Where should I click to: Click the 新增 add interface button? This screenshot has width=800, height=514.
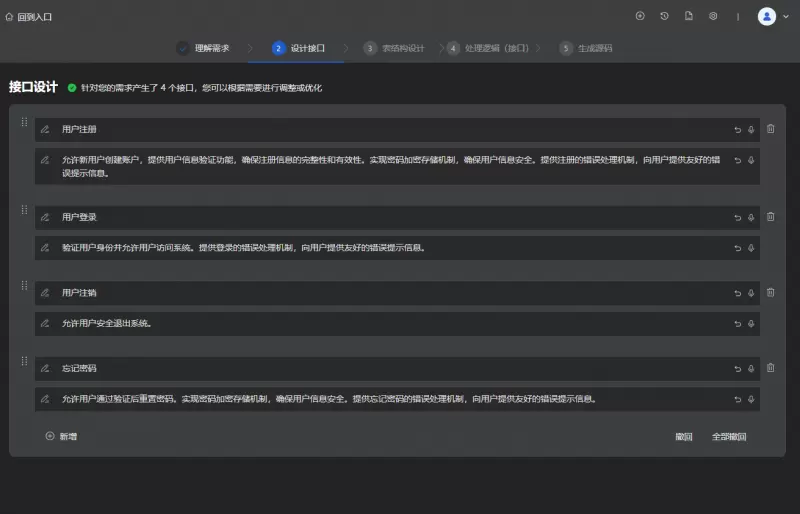(61, 436)
